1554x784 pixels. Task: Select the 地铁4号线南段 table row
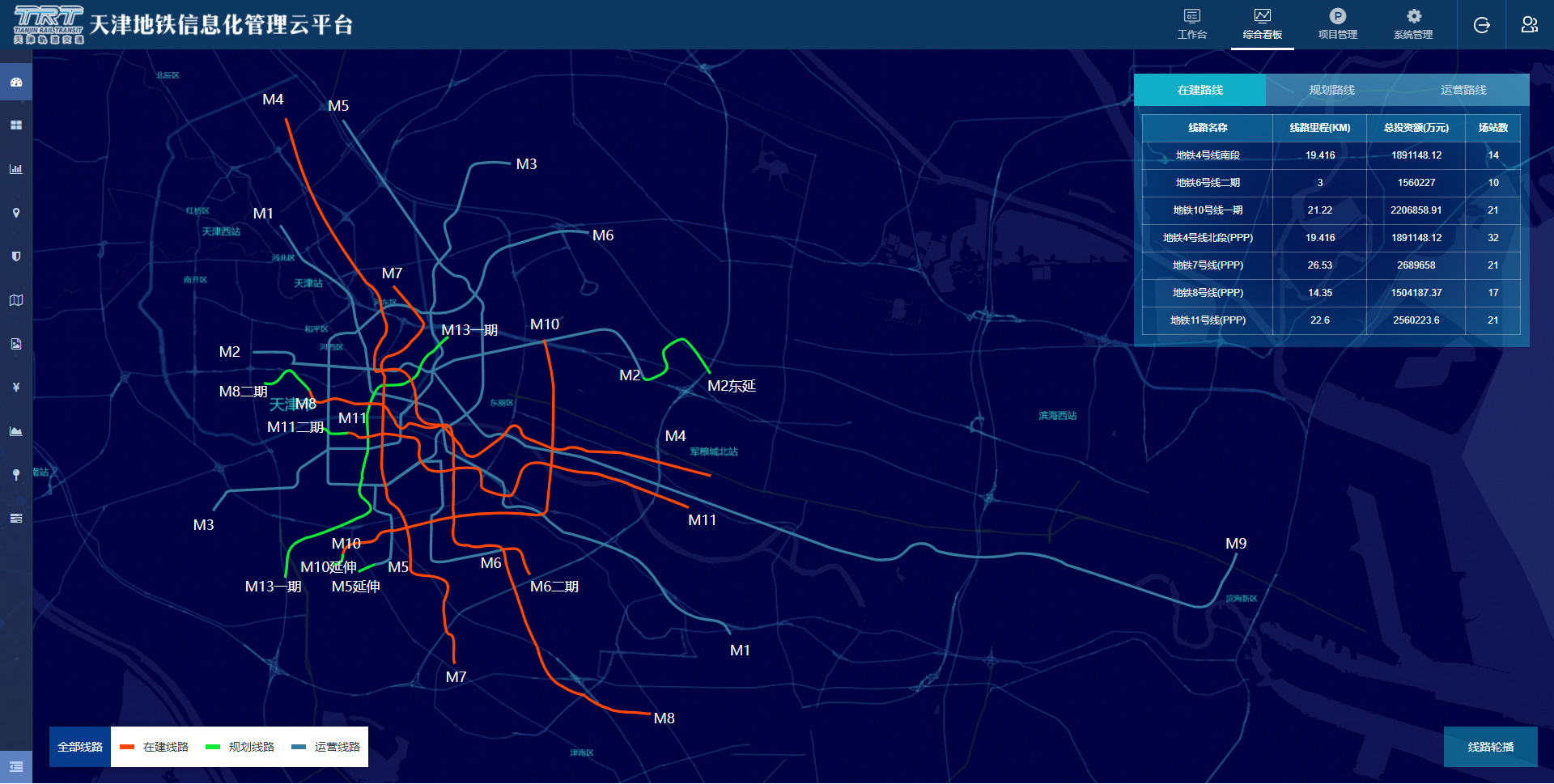tap(1331, 155)
